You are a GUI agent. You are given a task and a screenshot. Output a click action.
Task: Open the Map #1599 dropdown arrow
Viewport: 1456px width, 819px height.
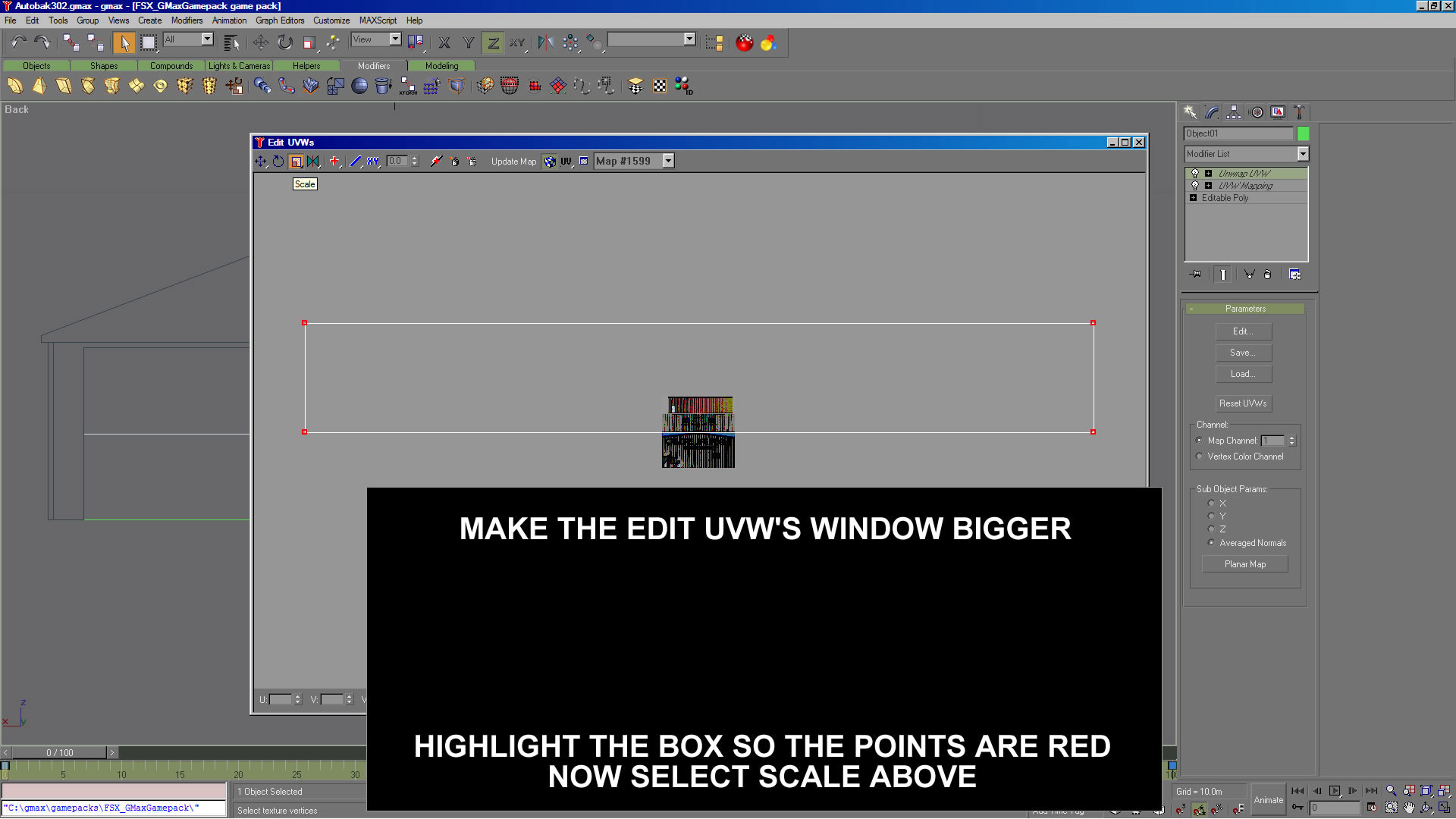668,161
